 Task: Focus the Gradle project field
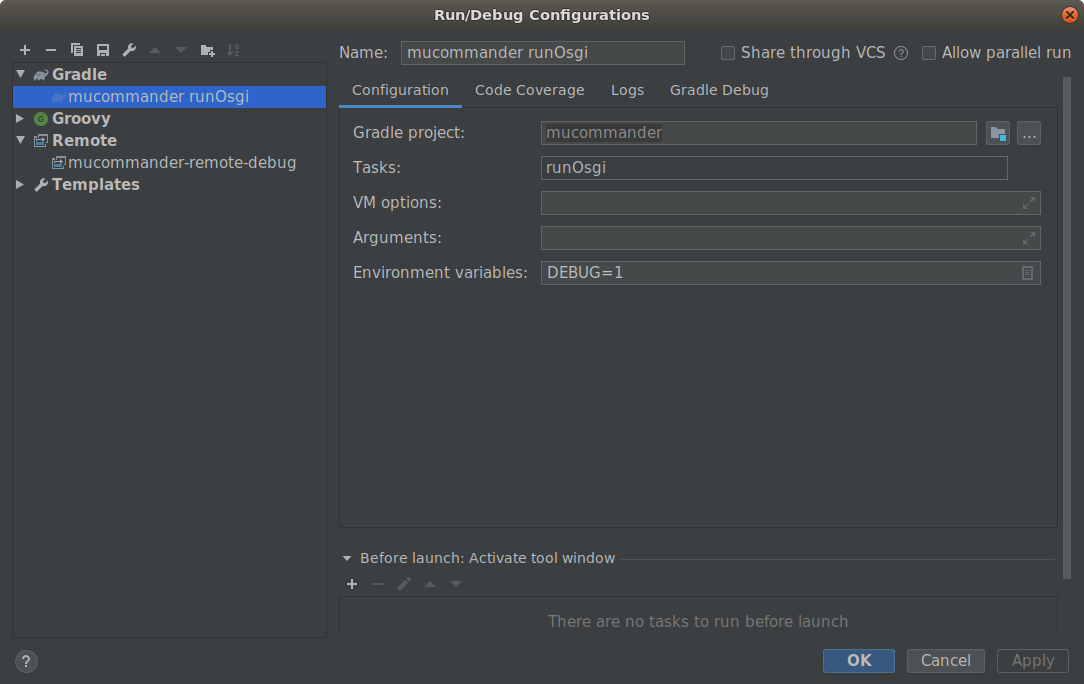tap(758, 133)
